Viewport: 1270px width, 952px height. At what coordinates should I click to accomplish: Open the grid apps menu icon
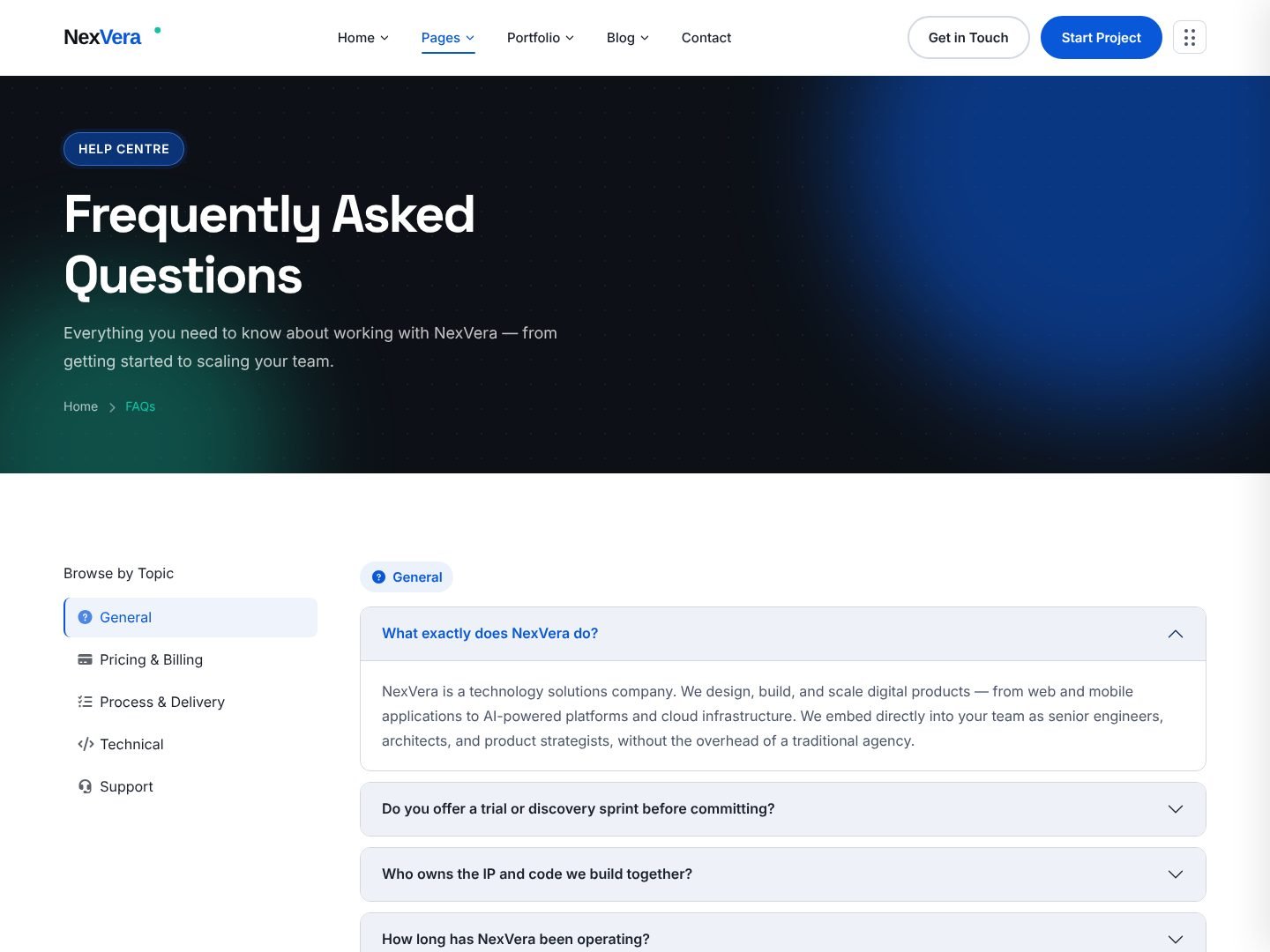click(x=1190, y=37)
